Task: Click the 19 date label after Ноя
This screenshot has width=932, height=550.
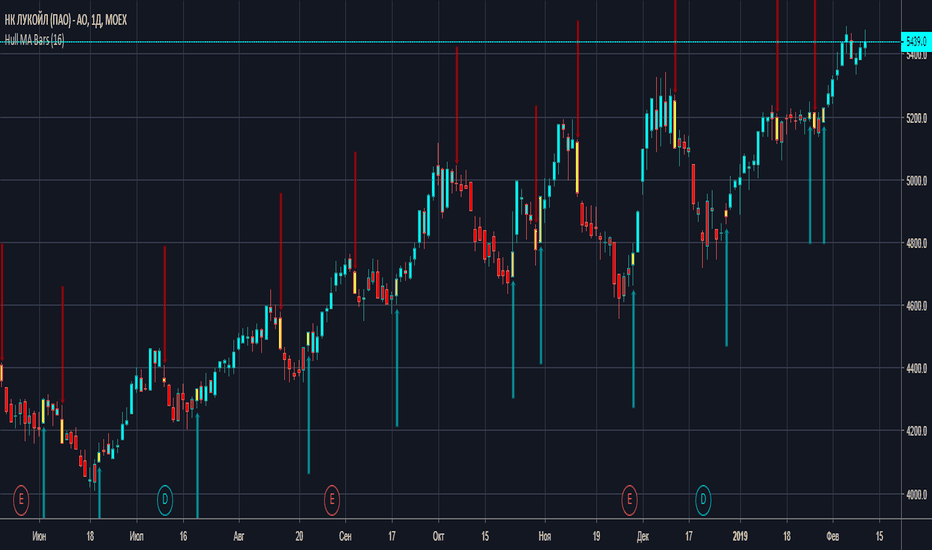Action: click(596, 536)
